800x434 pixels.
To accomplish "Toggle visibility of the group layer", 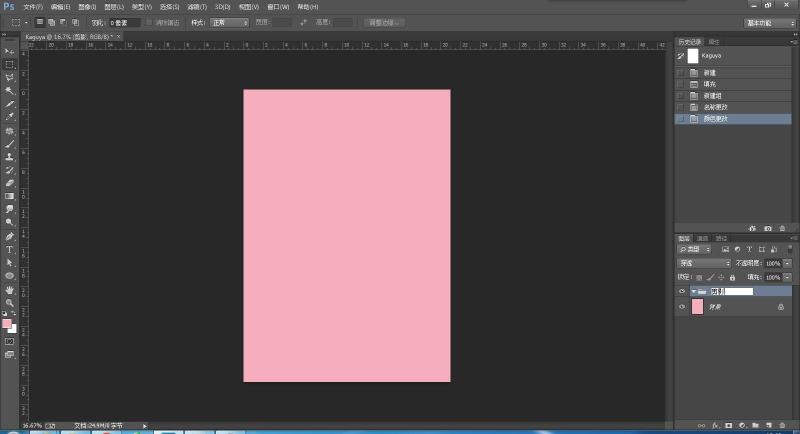I will click(682, 291).
